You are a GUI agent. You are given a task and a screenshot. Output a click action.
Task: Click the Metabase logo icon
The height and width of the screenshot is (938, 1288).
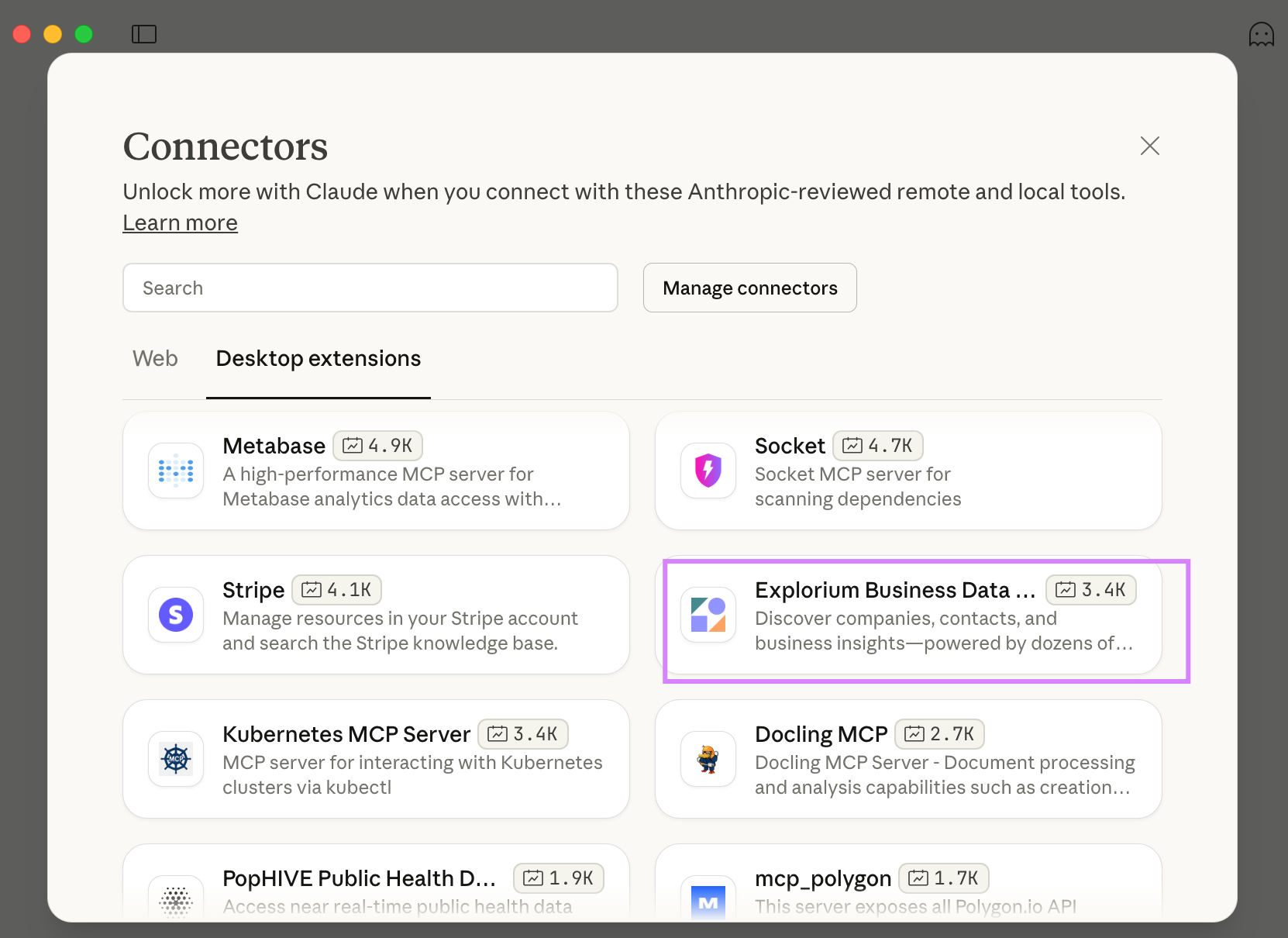(176, 471)
